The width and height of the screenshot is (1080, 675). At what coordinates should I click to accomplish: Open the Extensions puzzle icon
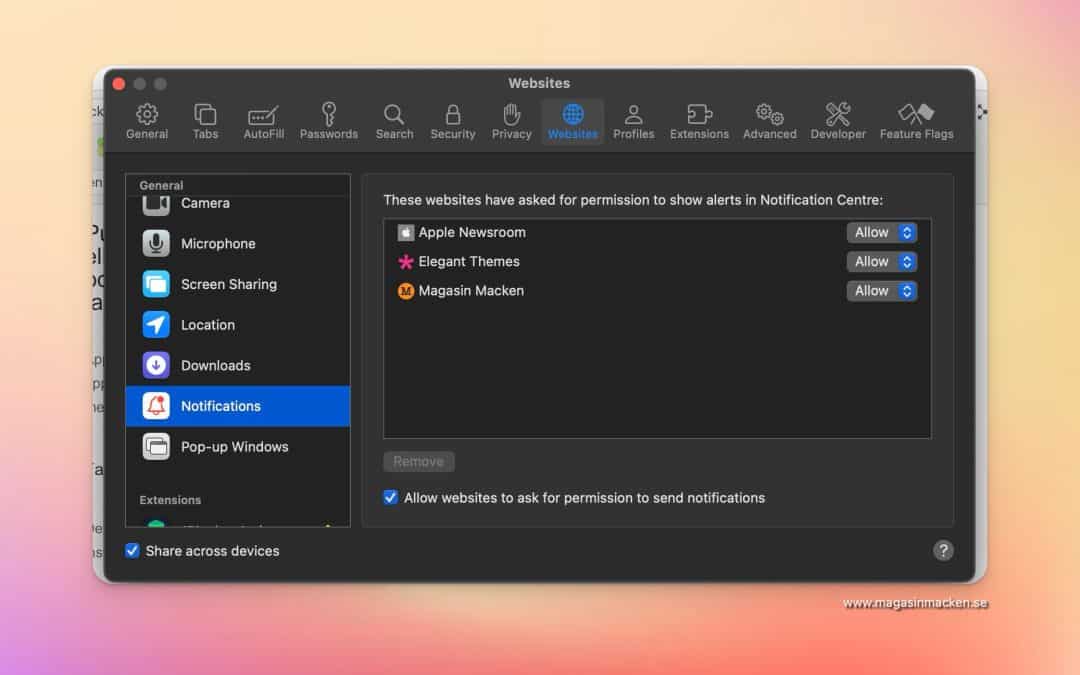tap(699, 115)
